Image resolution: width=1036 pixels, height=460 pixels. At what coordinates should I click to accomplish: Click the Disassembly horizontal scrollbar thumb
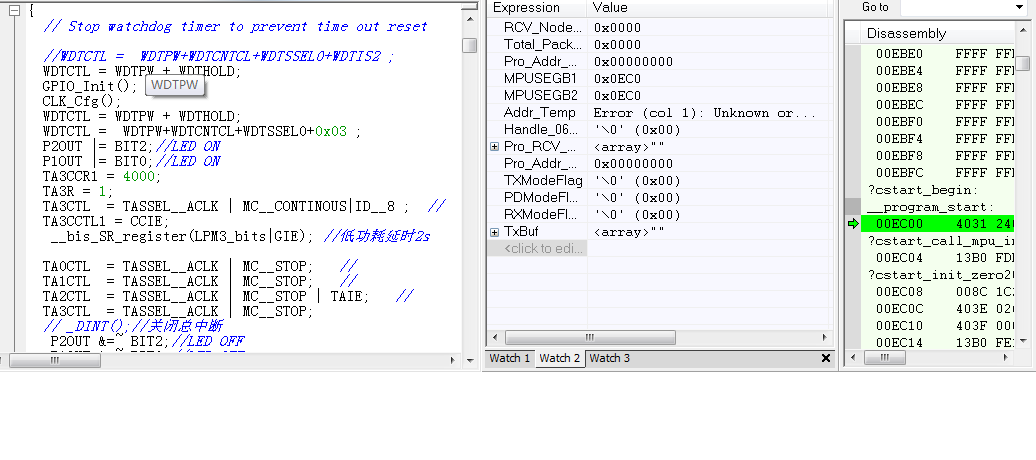pos(885,358)
